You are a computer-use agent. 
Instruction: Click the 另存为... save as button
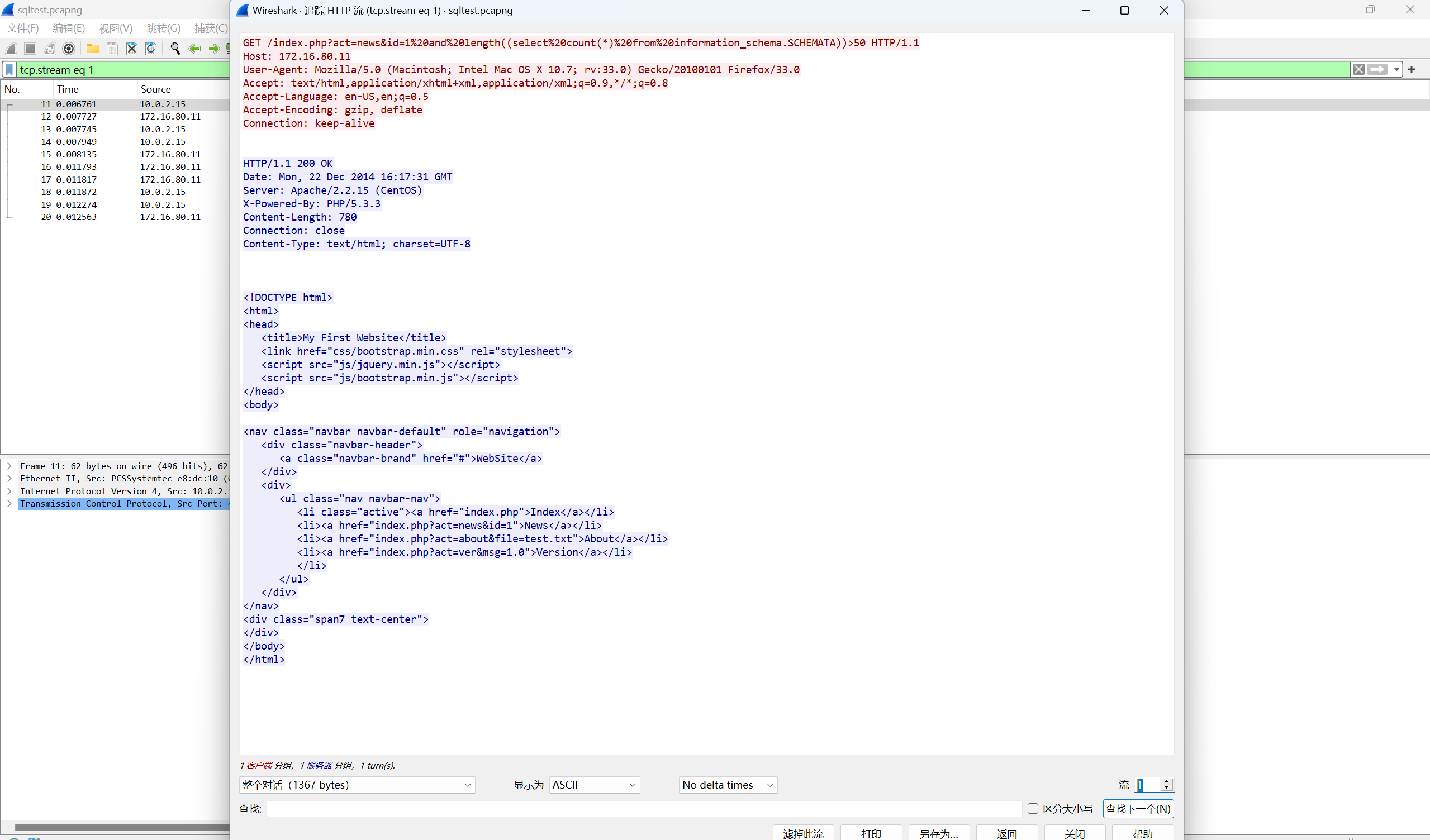[939, 833]
